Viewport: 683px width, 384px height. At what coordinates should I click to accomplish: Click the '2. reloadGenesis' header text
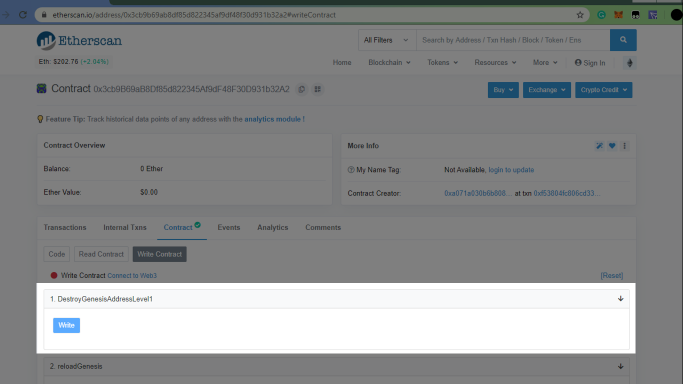(76, 366)
